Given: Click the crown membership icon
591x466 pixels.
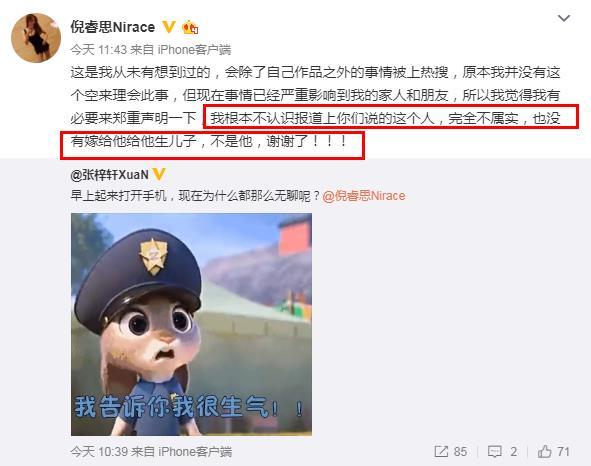Looking at the screenshot, I should tap(190, 28).
